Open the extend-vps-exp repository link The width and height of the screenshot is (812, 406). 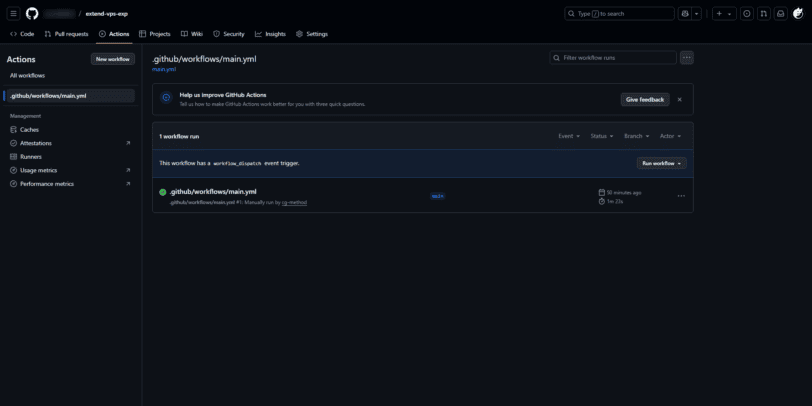(x=107, y=14)
